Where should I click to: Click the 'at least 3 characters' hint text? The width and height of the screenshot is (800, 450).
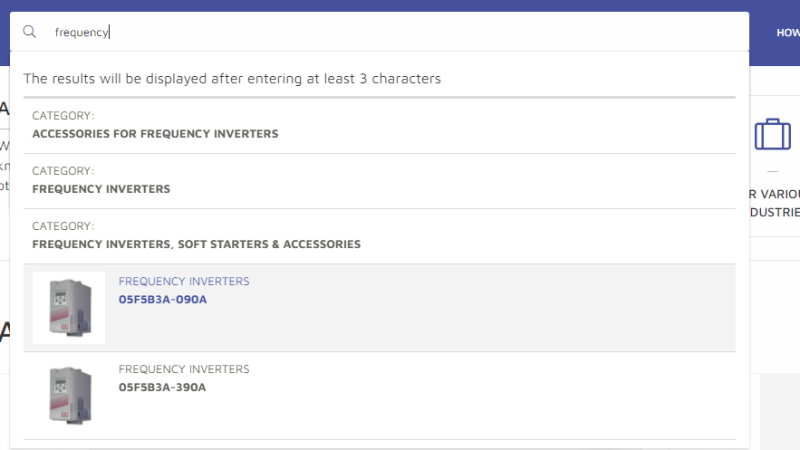pos(232,79)
